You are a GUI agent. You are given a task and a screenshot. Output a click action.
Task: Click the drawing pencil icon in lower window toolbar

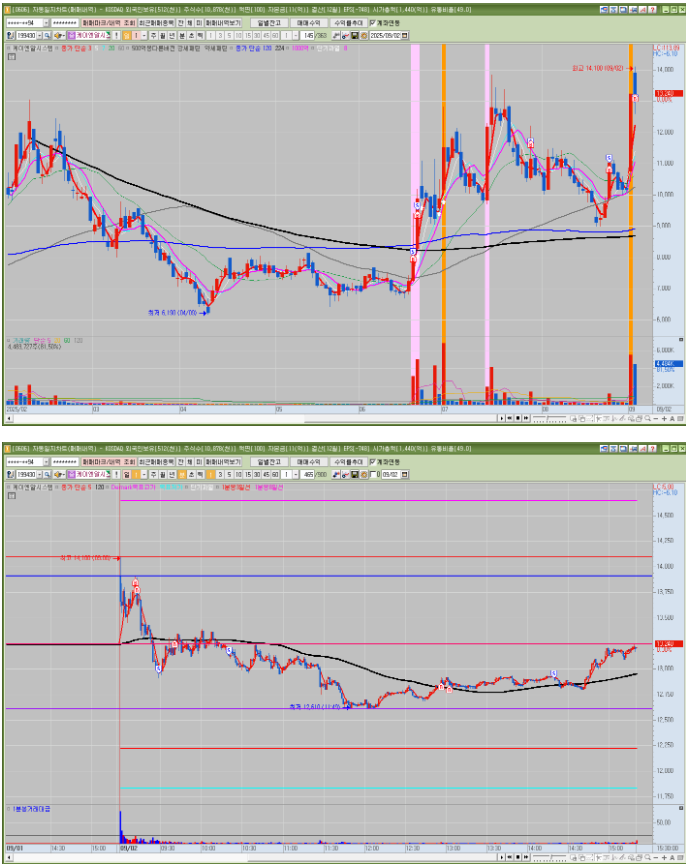click(x=344, y=474)
